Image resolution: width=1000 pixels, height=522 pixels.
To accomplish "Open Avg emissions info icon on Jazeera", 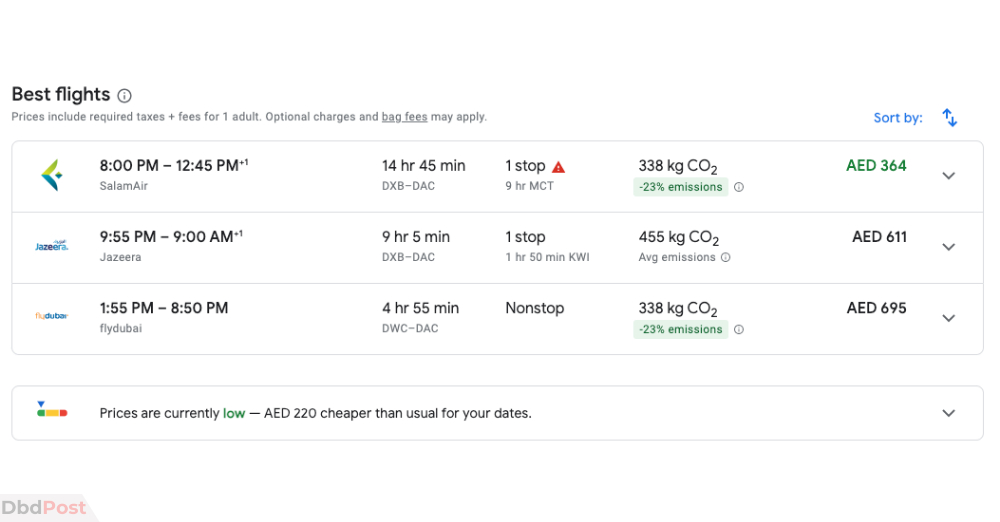I will [726, 257].
